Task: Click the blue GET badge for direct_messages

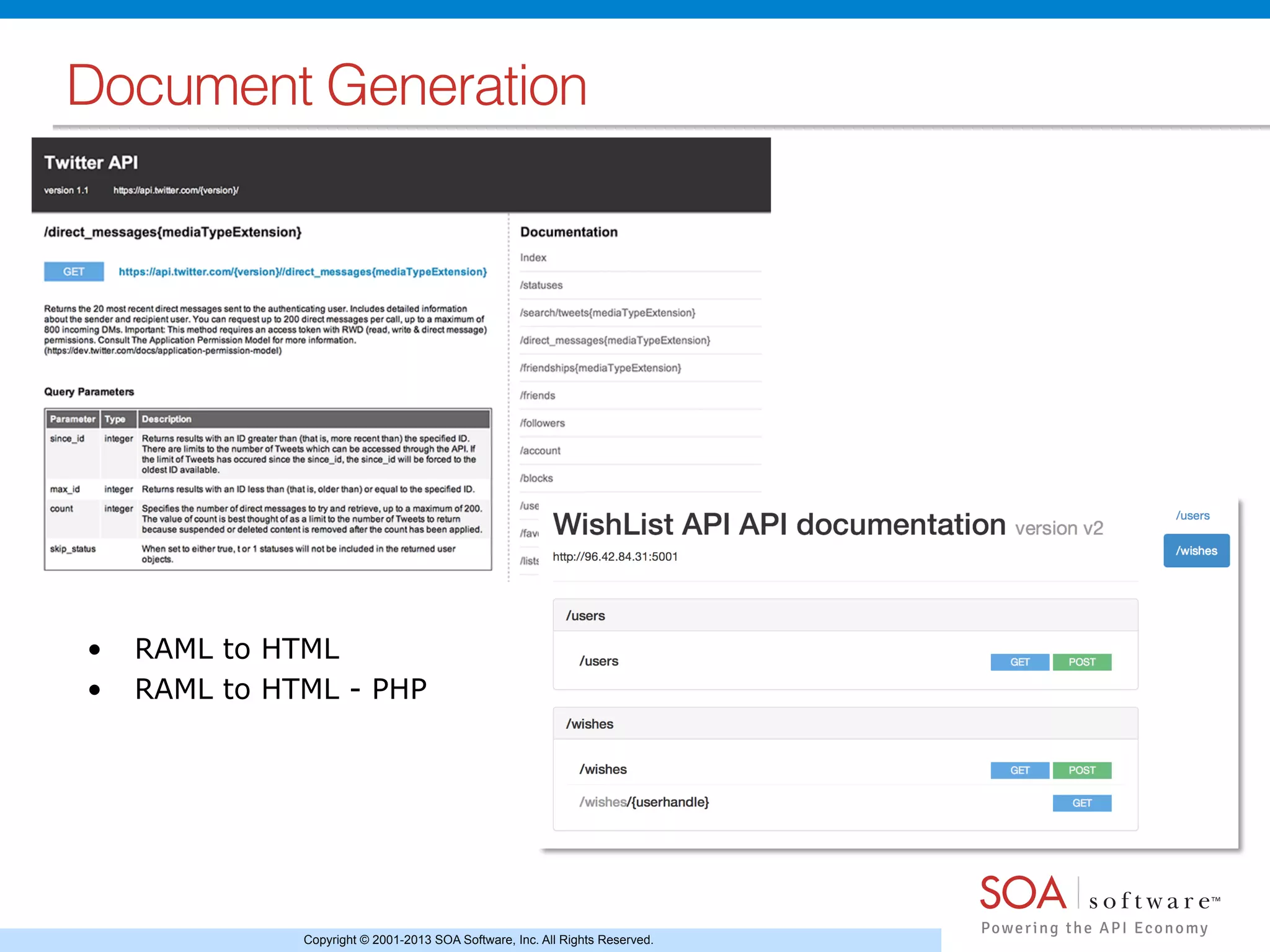Action: pos(74,271)
